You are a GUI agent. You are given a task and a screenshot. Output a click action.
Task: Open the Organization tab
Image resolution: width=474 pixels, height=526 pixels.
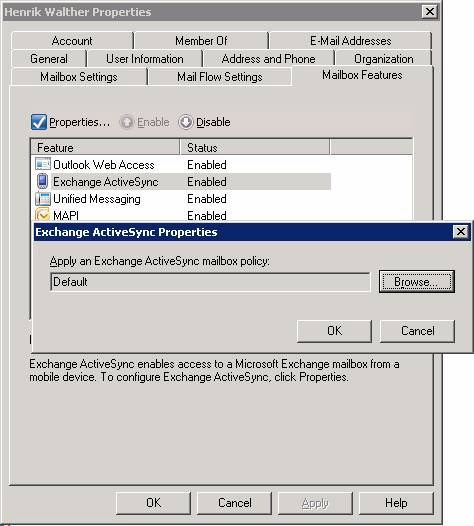(383, 59)
